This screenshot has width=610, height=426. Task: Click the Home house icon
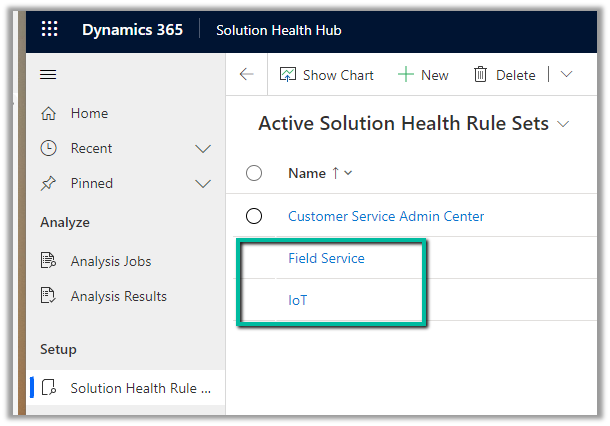(48, 114)
